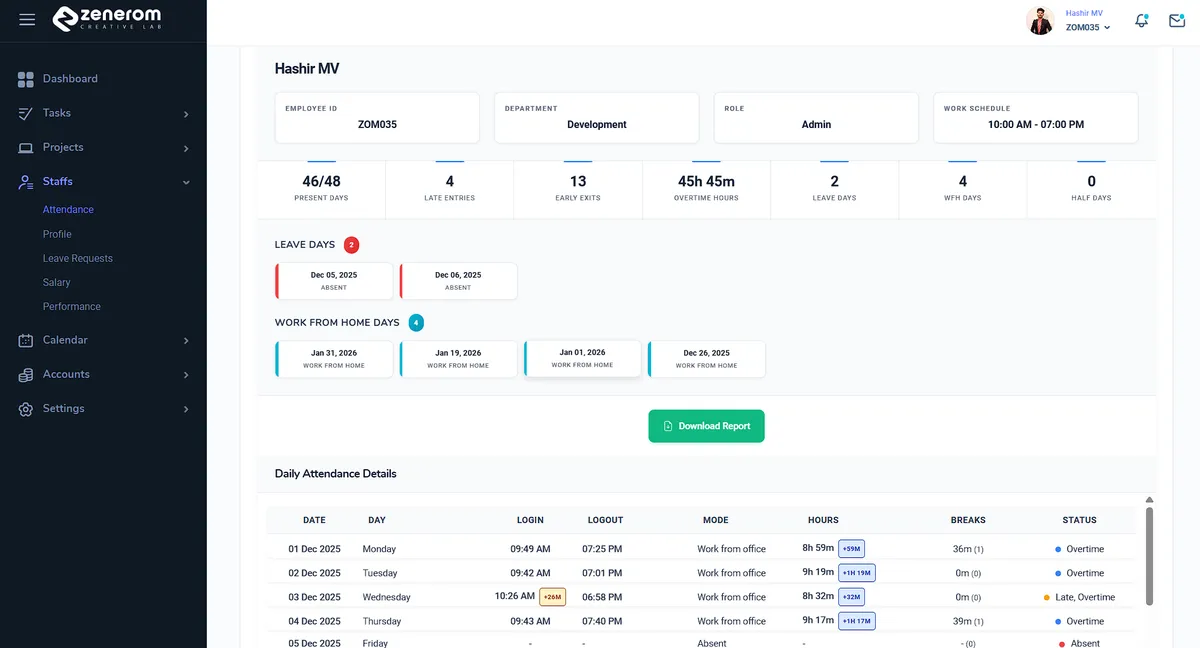The width and height of the screenshot is (1200, 648).
Task: Open the ZOM035 user dropdown
Action: pos(1088,28)
